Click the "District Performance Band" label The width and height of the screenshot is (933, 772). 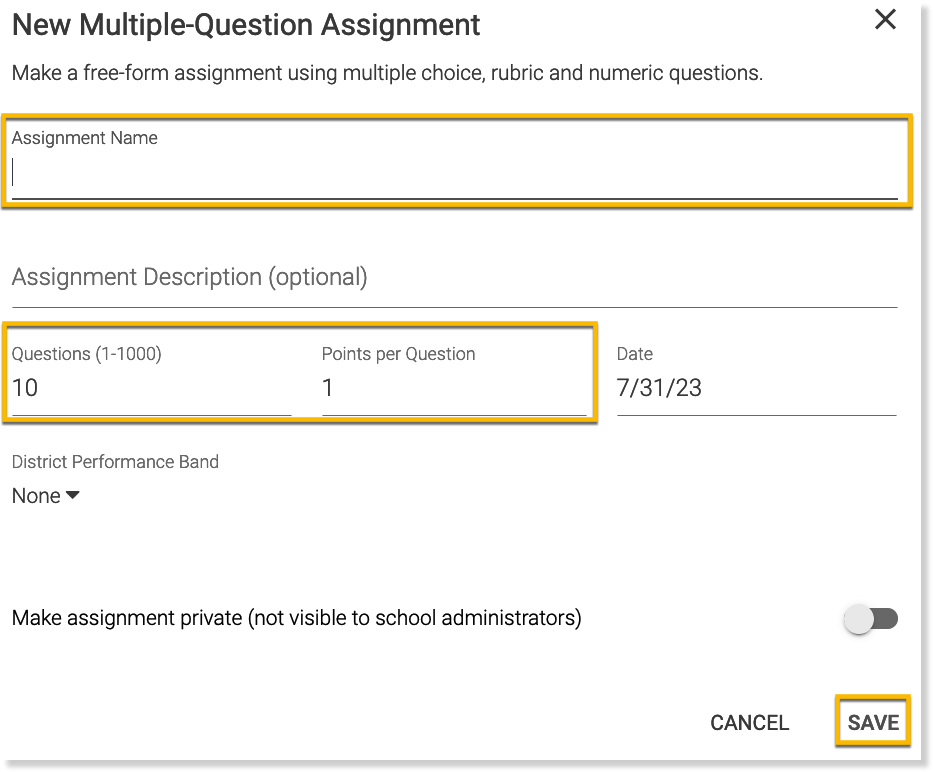pos(115,462)
